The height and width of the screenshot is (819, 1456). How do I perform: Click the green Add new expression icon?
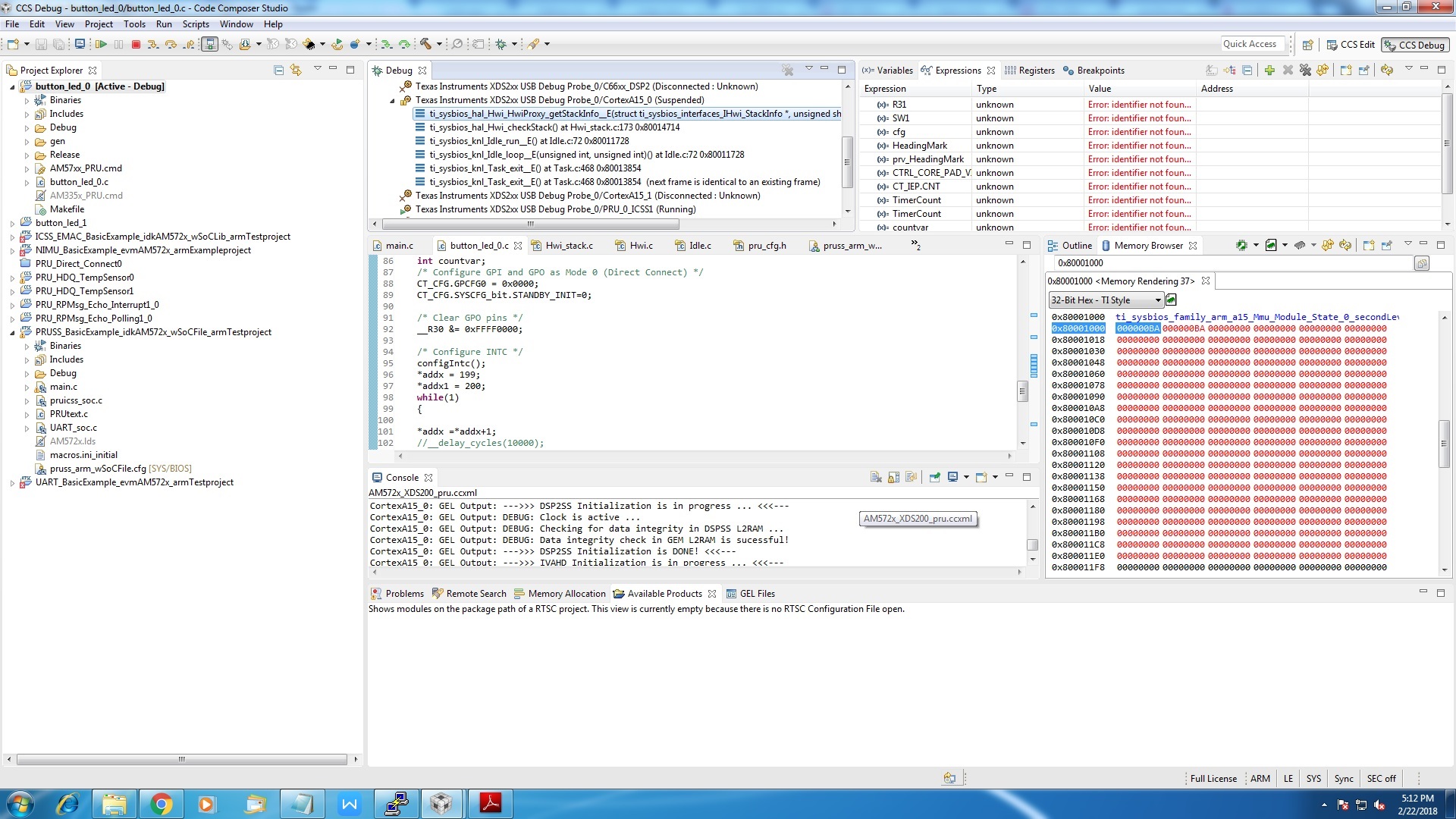pyautogui.click(x=1269, y=70)
